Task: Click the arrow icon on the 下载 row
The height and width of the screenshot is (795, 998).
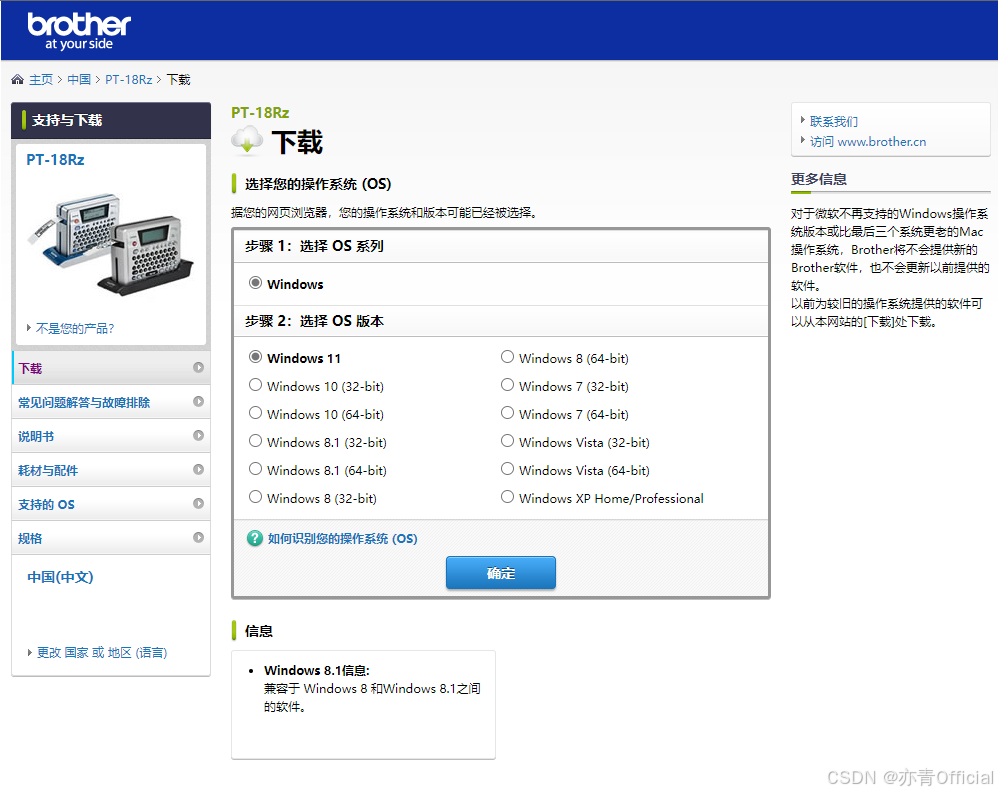Action: tap(199, 367)
